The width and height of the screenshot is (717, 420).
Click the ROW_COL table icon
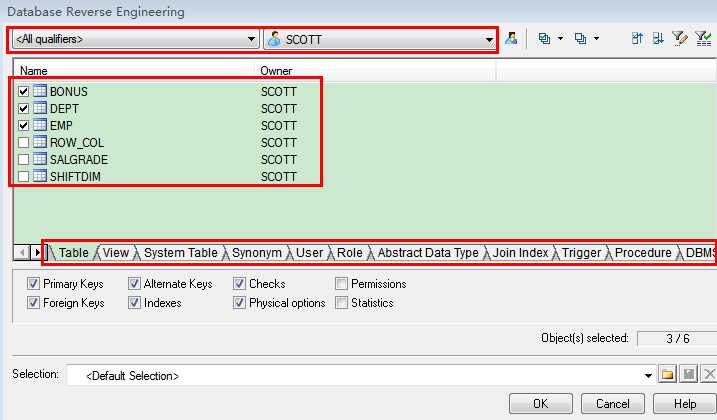point(40,142)
